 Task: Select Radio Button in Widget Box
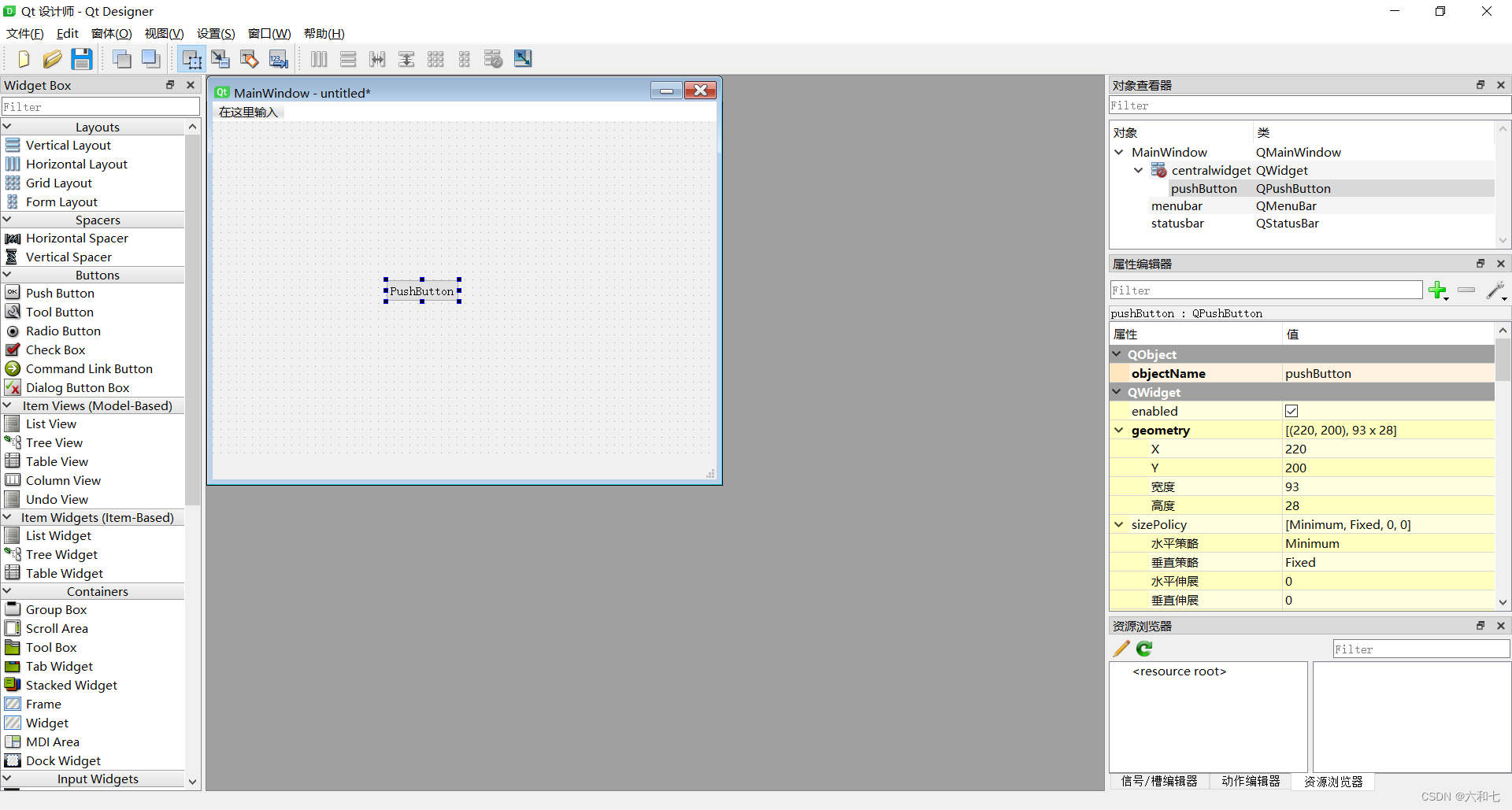coord(63,331)
